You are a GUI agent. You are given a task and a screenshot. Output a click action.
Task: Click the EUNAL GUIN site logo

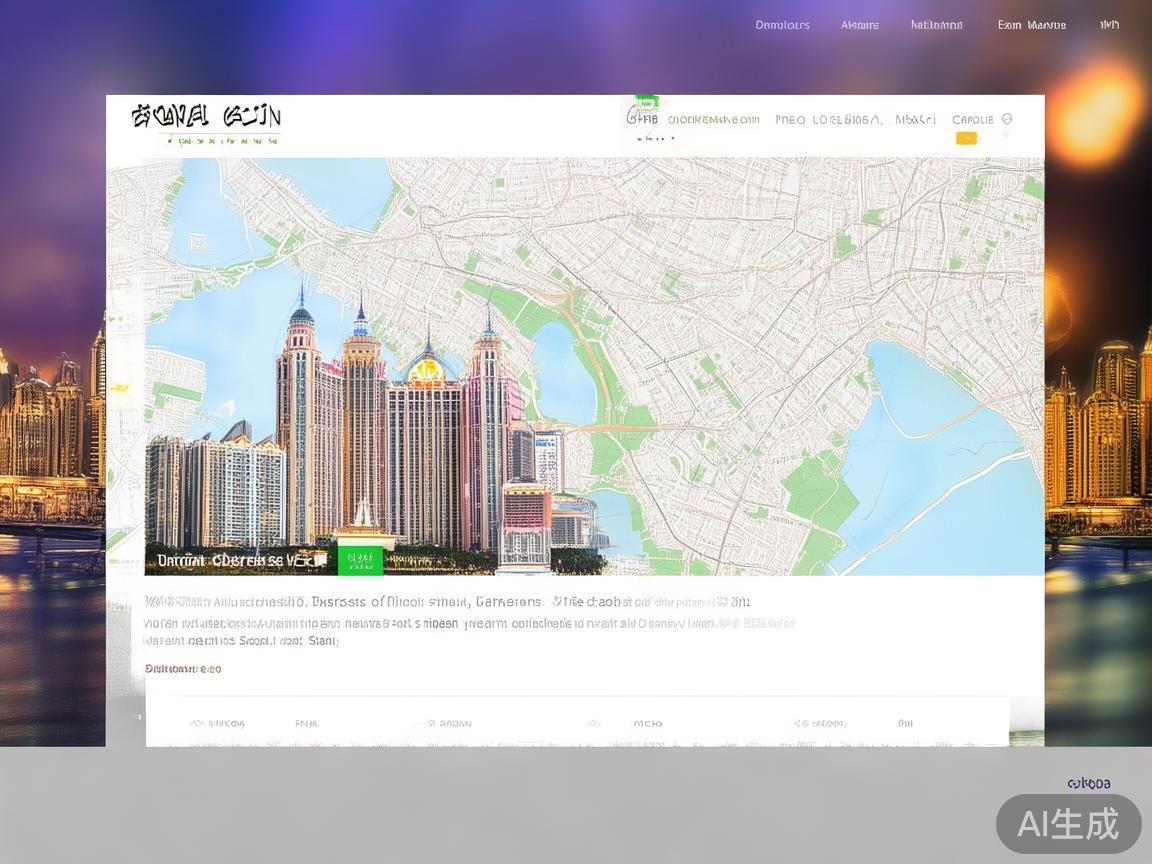click(205, 120)
